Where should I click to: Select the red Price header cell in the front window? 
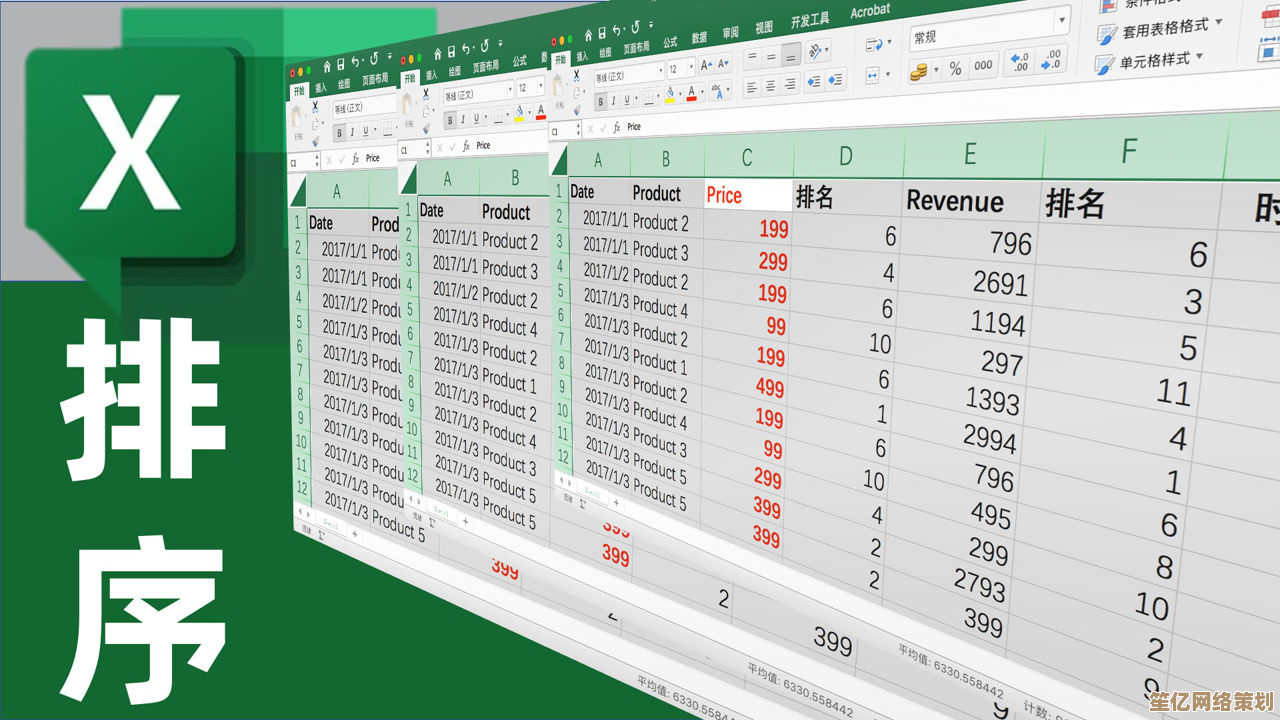click(748, 194)
